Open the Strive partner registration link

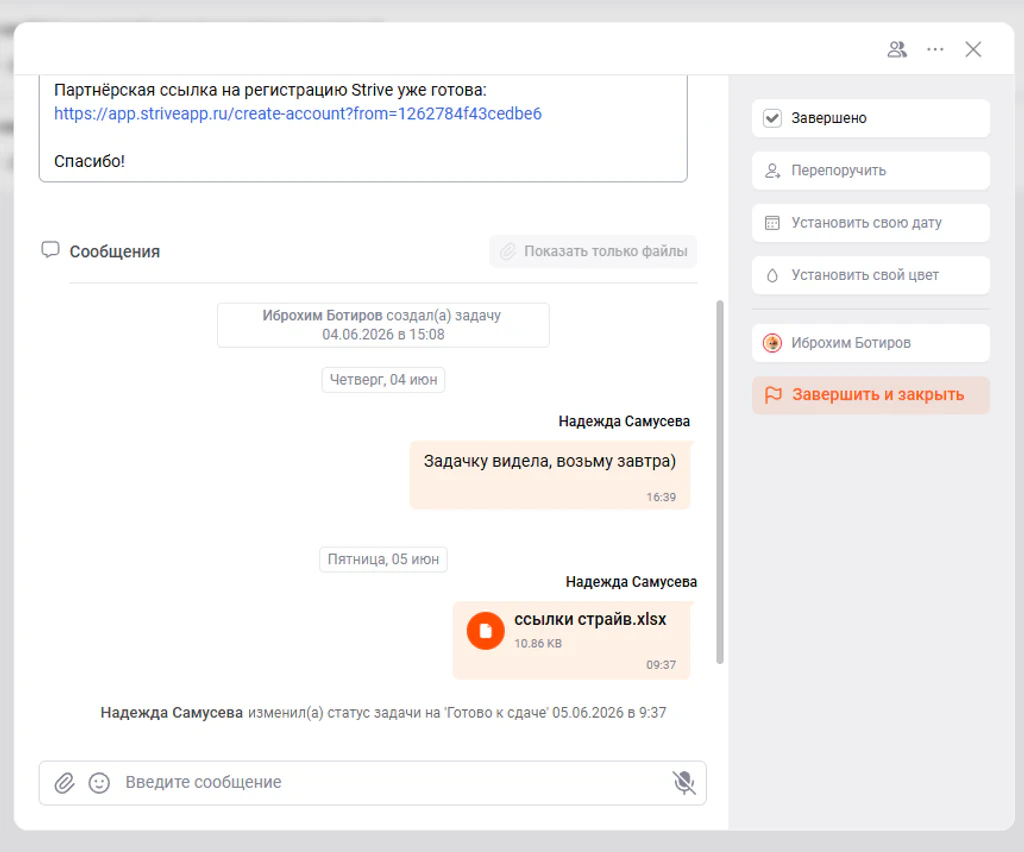pos(298,114)
